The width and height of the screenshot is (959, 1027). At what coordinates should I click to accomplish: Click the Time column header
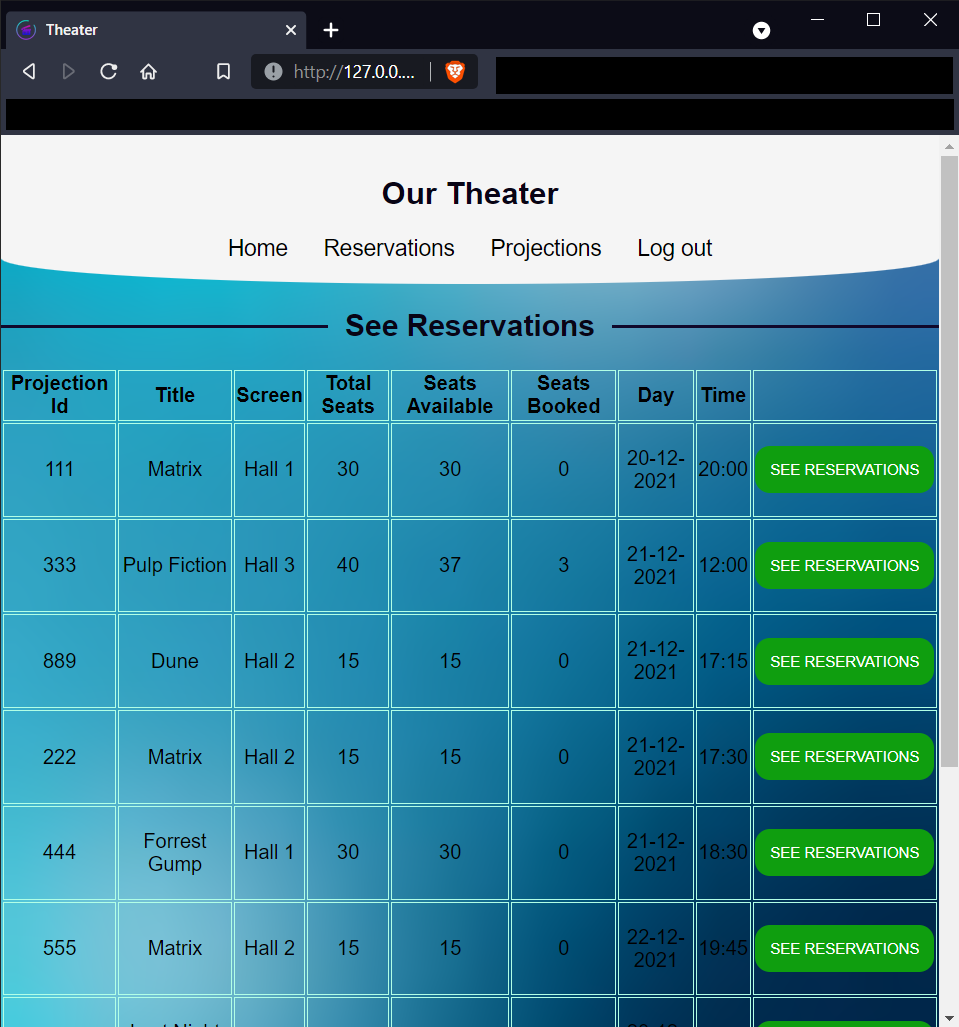pyautogui.click(x=723, y=395)
